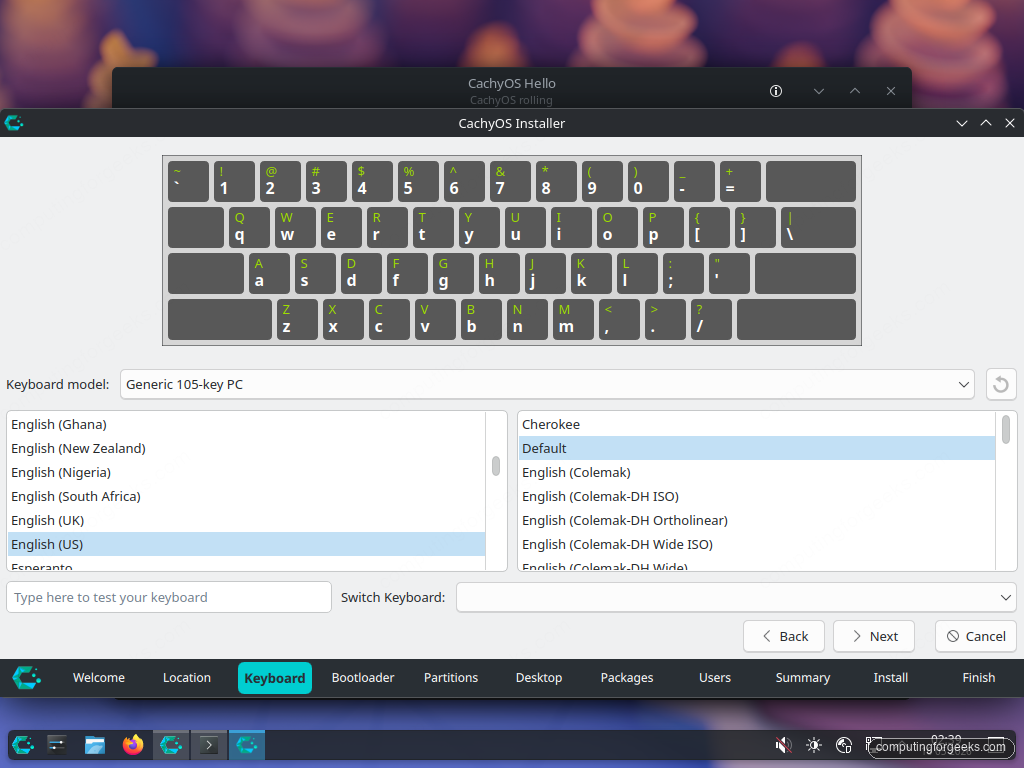Go to the Summary step
Viewport: 1024px width, 768px height.
(803, 677)
